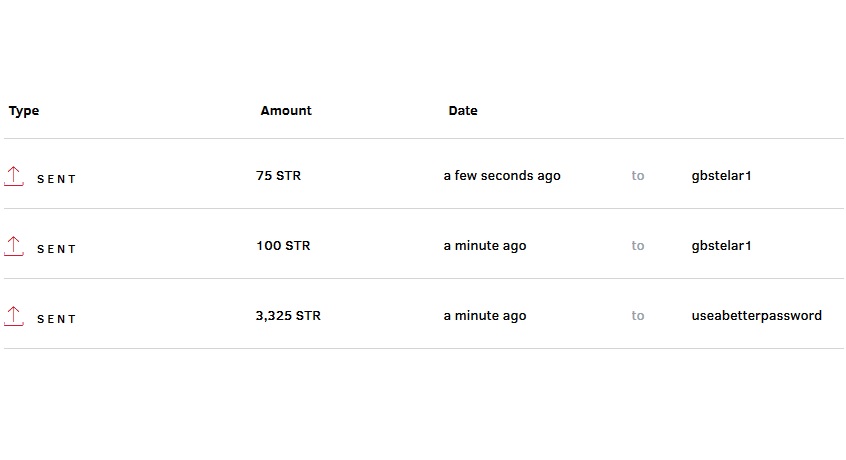Select the 100 STR amount
846x460 pixels.
[283, 246]
